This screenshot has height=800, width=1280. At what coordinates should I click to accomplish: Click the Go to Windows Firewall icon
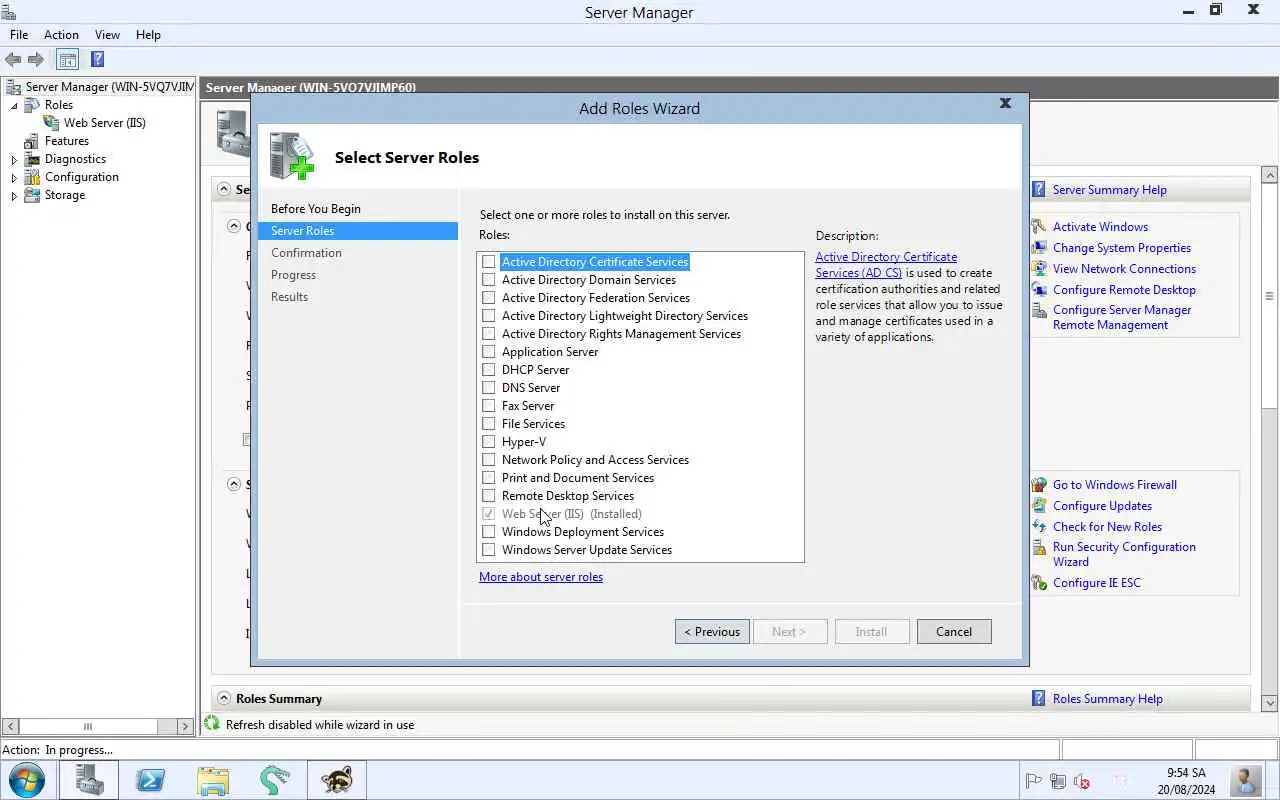click(1039, 485)
